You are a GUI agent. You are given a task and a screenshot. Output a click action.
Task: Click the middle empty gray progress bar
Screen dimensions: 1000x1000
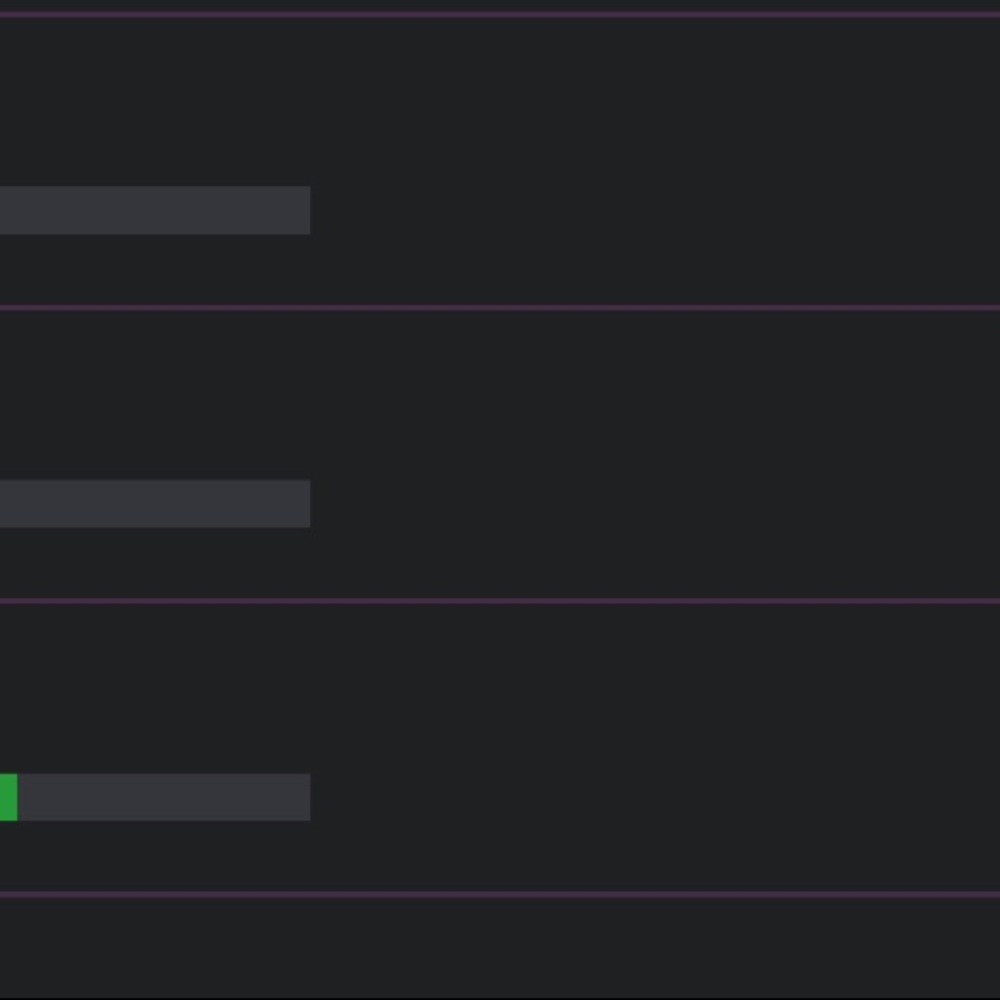click(155, 503)
